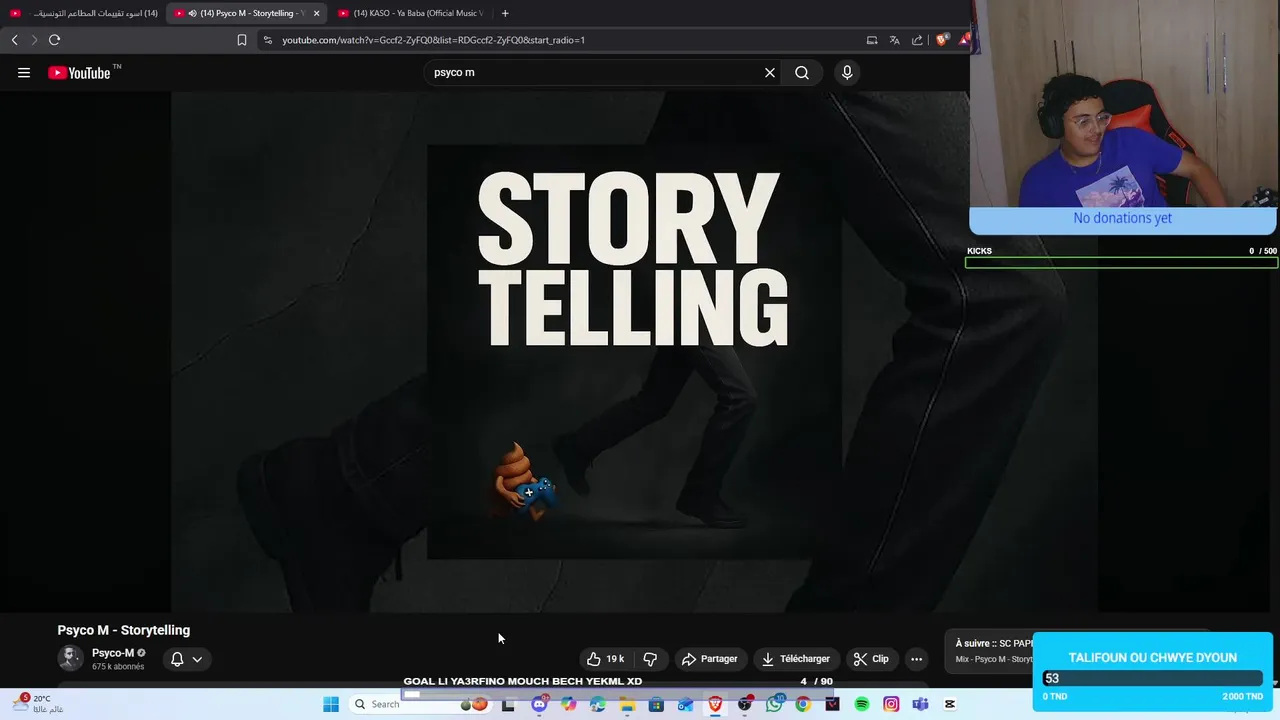Open Instagram from the taskbar

(891, 704)
